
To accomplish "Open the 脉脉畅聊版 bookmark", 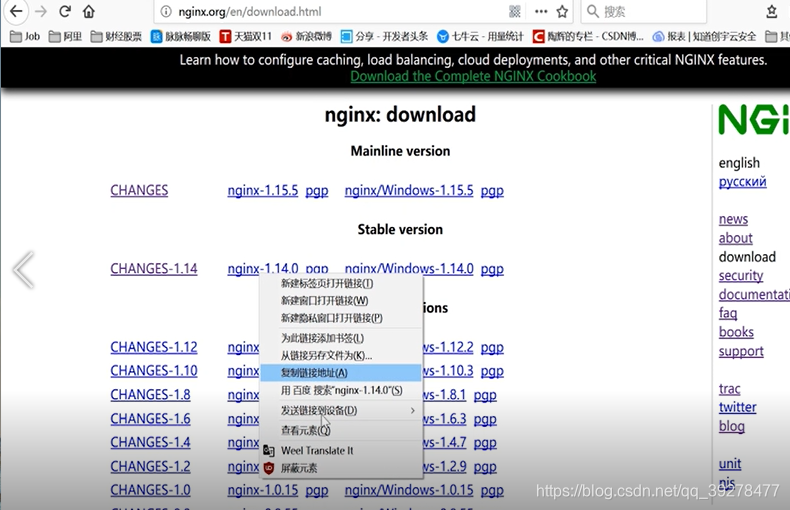I will (x=181, y=36).
